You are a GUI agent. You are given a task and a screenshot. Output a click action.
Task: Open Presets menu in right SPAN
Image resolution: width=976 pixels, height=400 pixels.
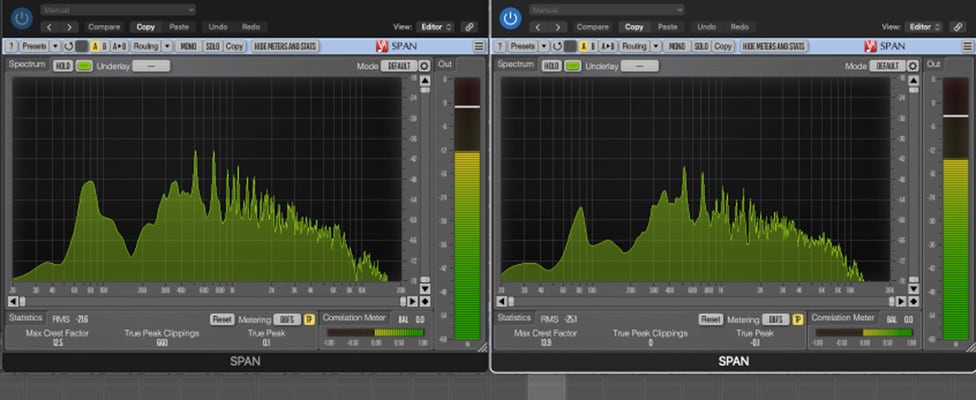click(523, 47)
